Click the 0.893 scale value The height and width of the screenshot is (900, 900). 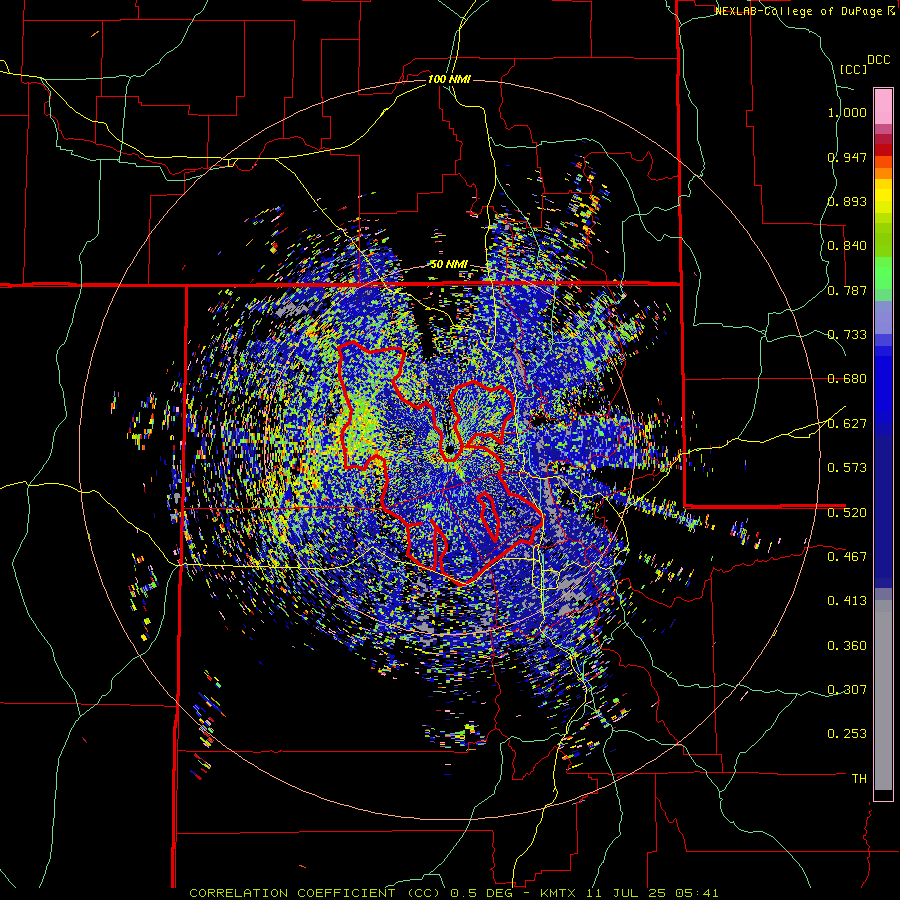847,201
